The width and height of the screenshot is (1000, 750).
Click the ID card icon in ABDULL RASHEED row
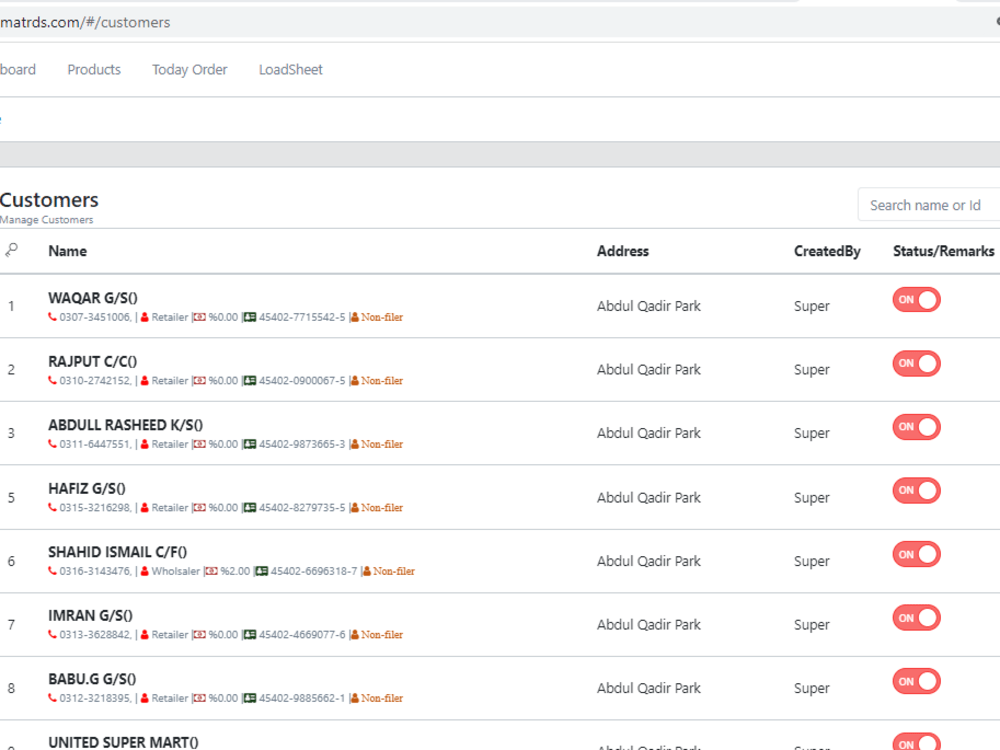(x=250, y=445)
